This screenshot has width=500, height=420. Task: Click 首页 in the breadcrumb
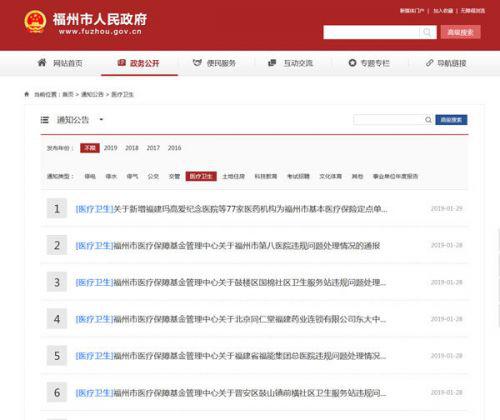[x=68, y=94]
